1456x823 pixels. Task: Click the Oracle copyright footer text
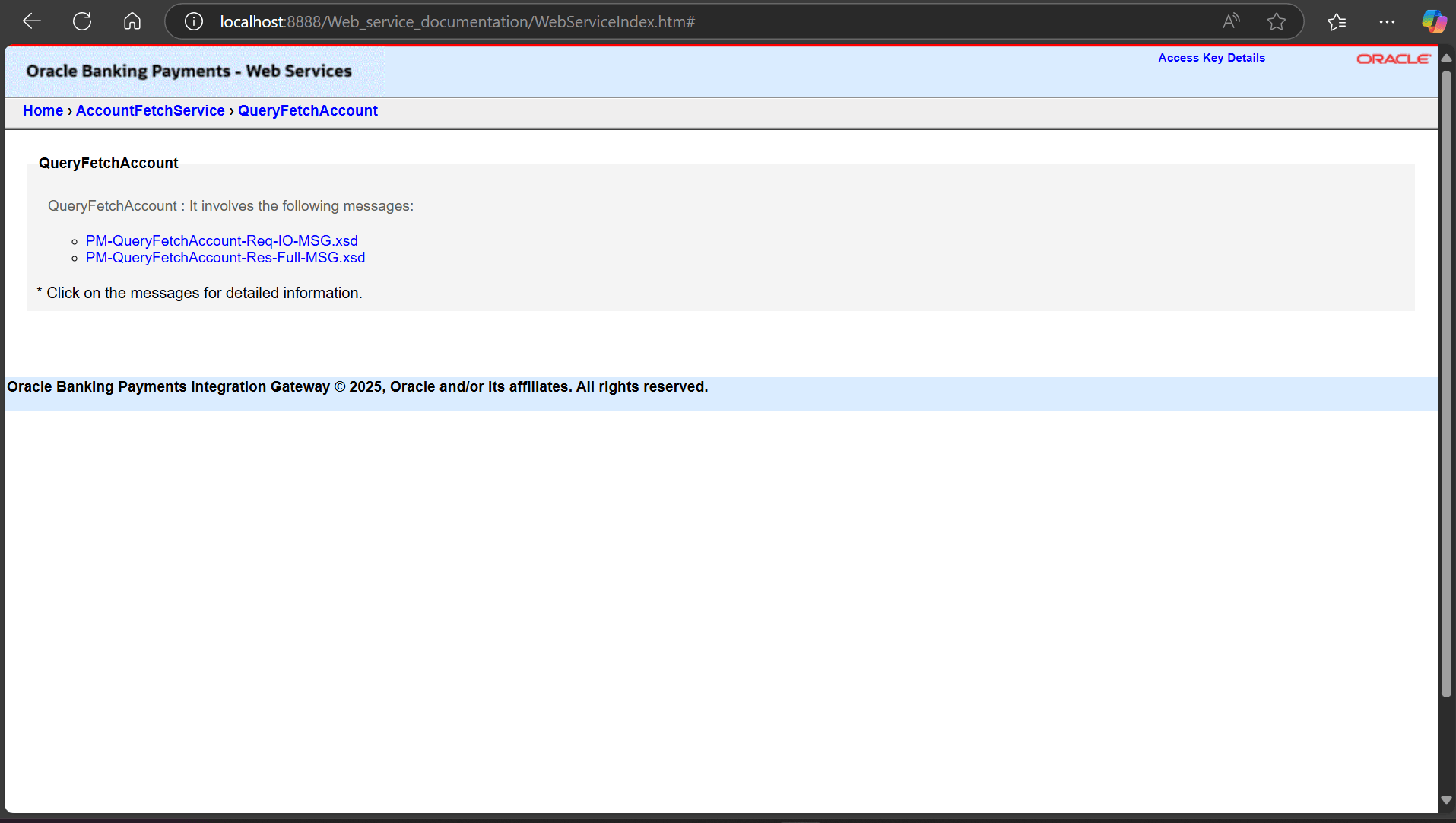[x=357, y=386]
